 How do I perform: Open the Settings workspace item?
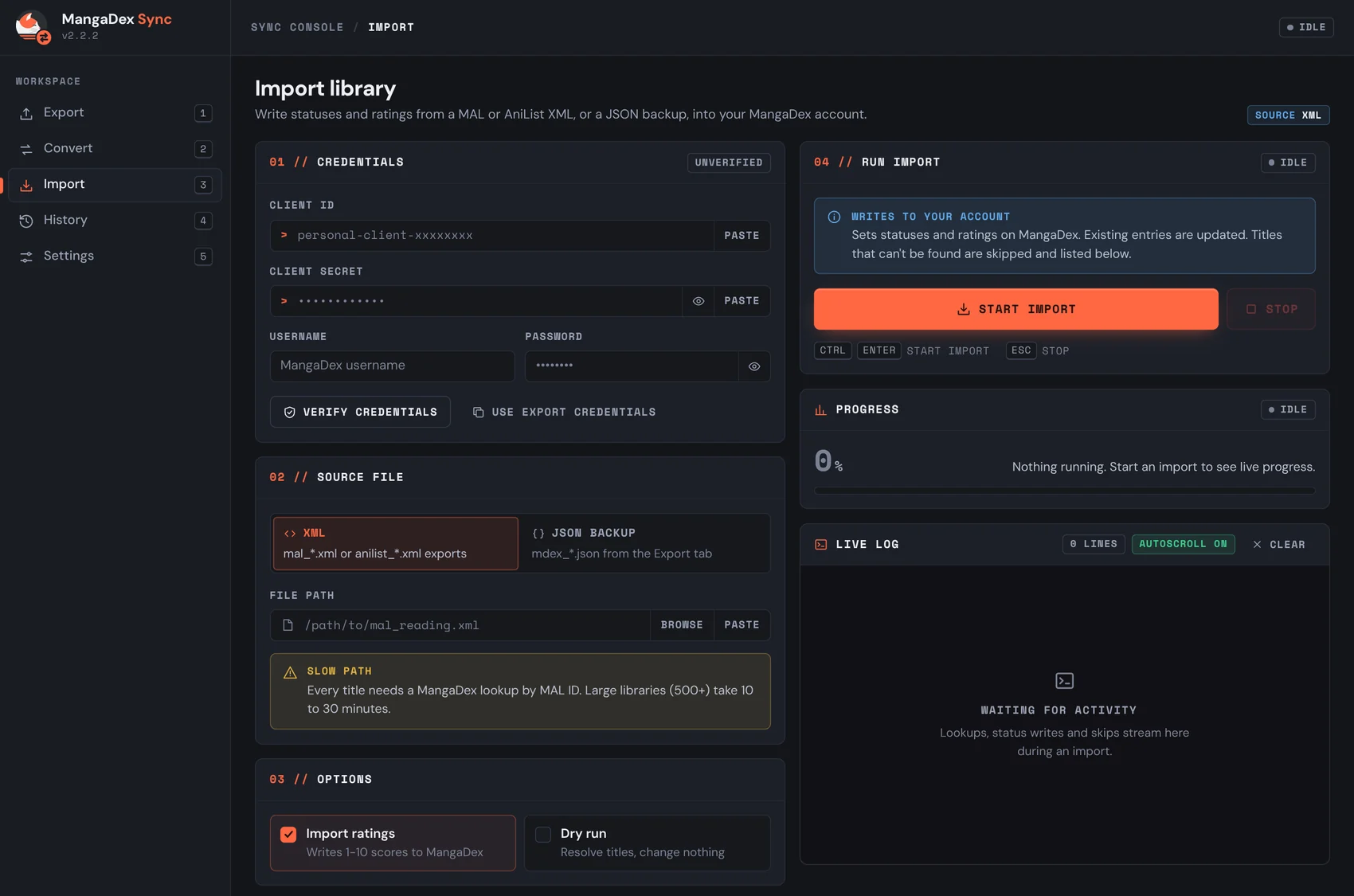pos(115,256)
